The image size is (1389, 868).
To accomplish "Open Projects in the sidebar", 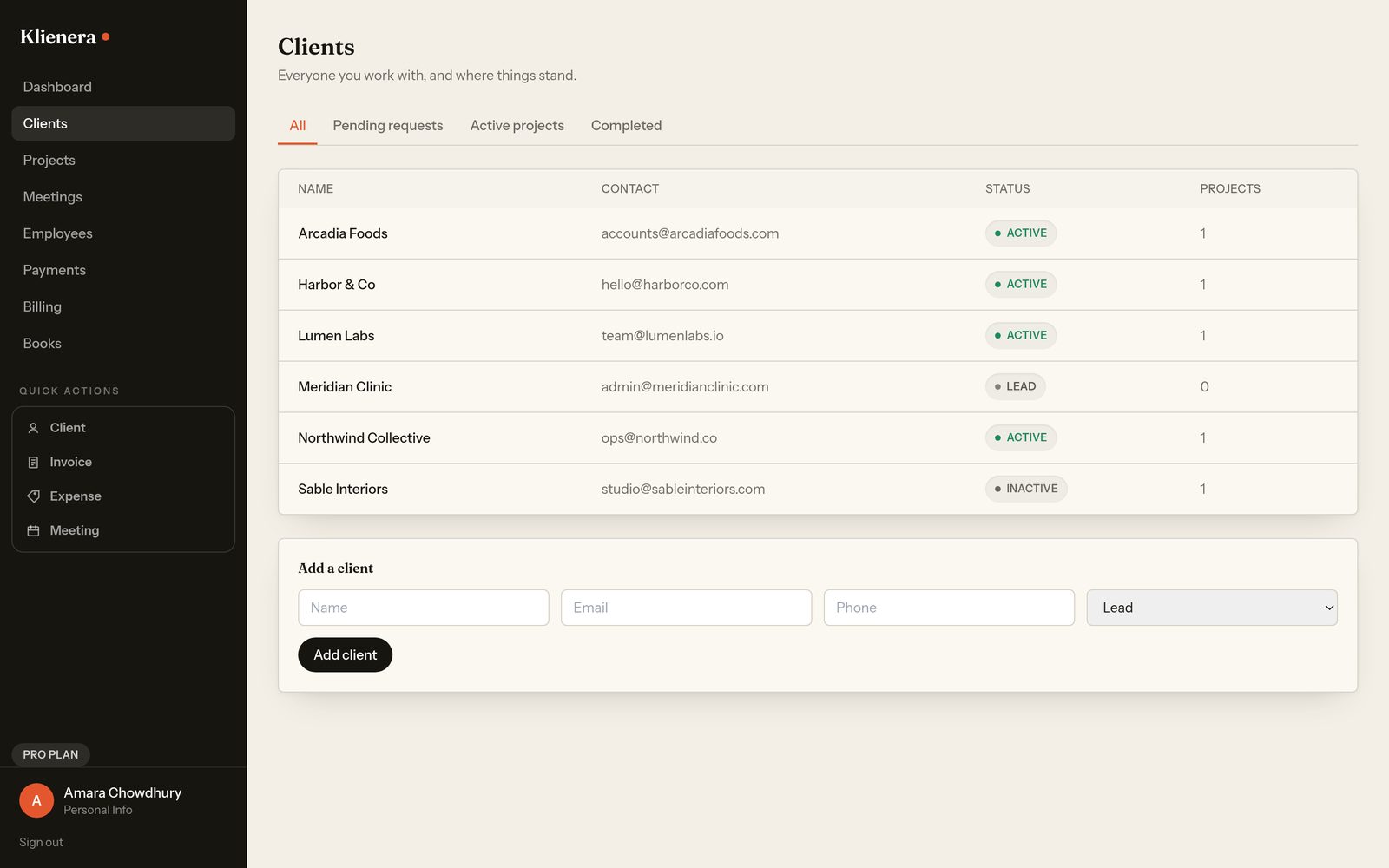I will coord(123,160).
